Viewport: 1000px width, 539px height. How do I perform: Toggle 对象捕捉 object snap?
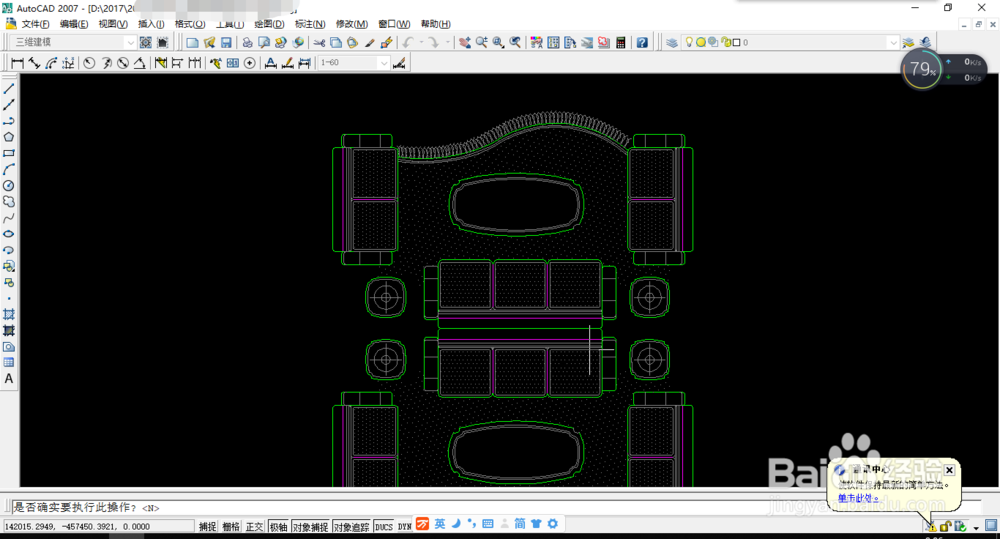click(x=311, y=527)
